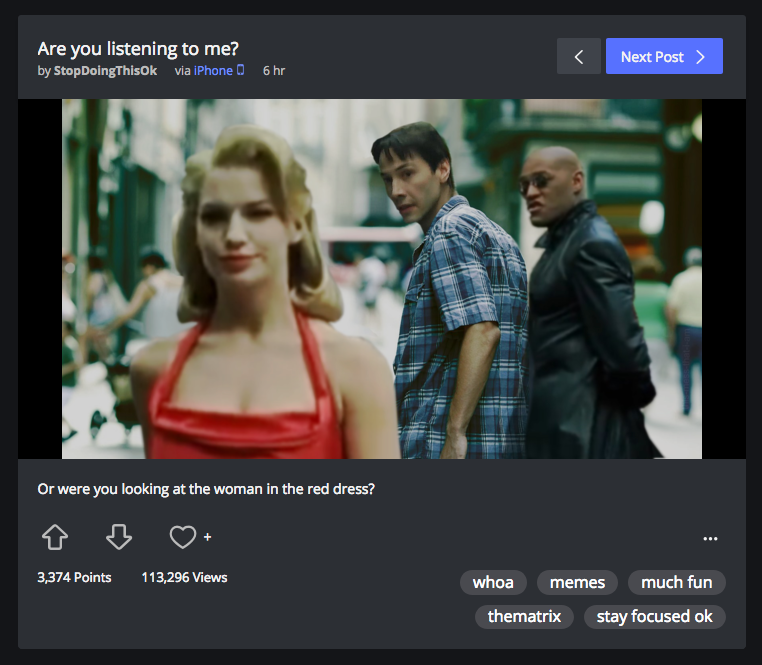The image size is (762, 665).
Task: Favorite the post with the heart icon
Action: [183, 537]
